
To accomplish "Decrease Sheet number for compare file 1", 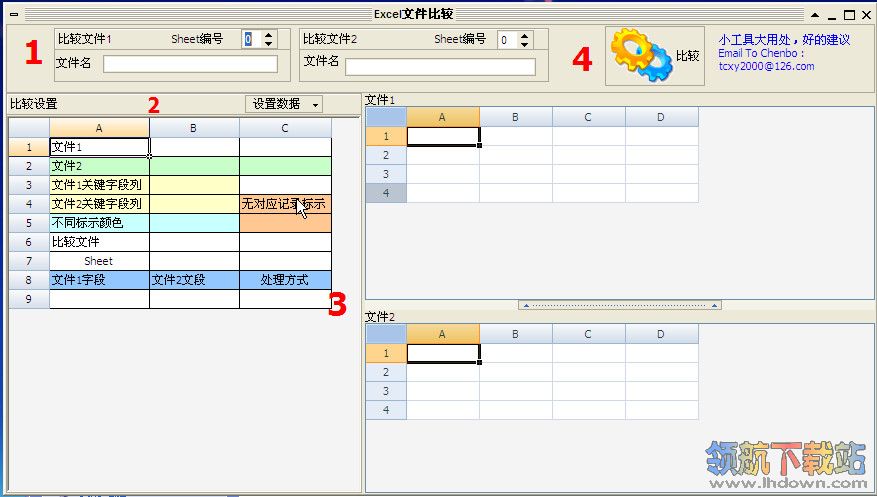I will [x=268, y=44].
